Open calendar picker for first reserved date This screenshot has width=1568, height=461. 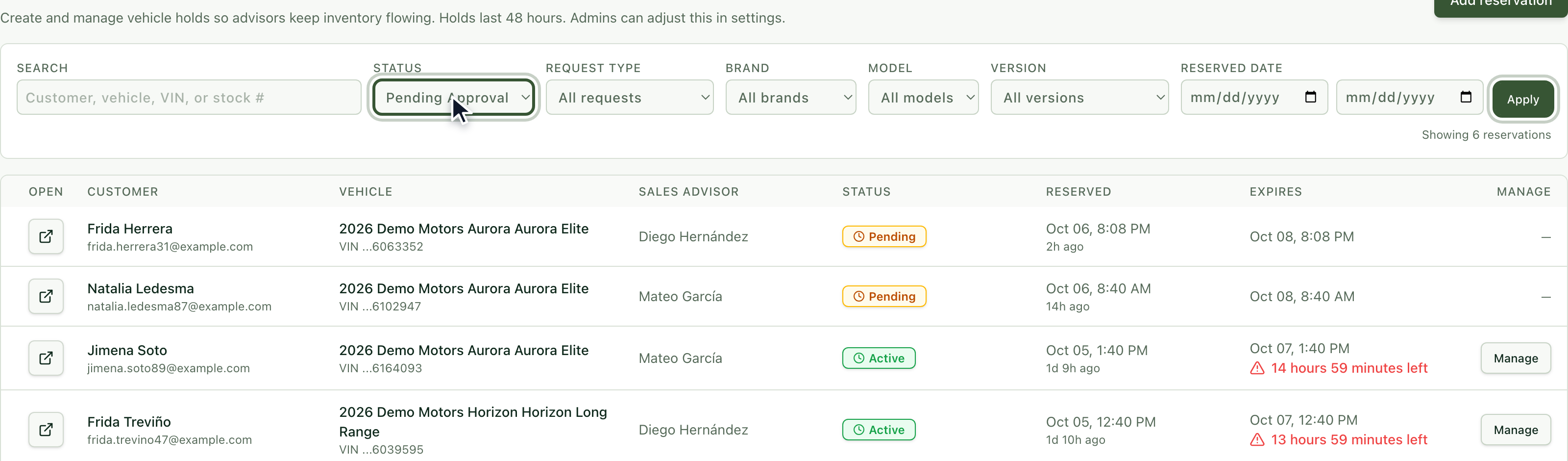tap(1311, 98)
